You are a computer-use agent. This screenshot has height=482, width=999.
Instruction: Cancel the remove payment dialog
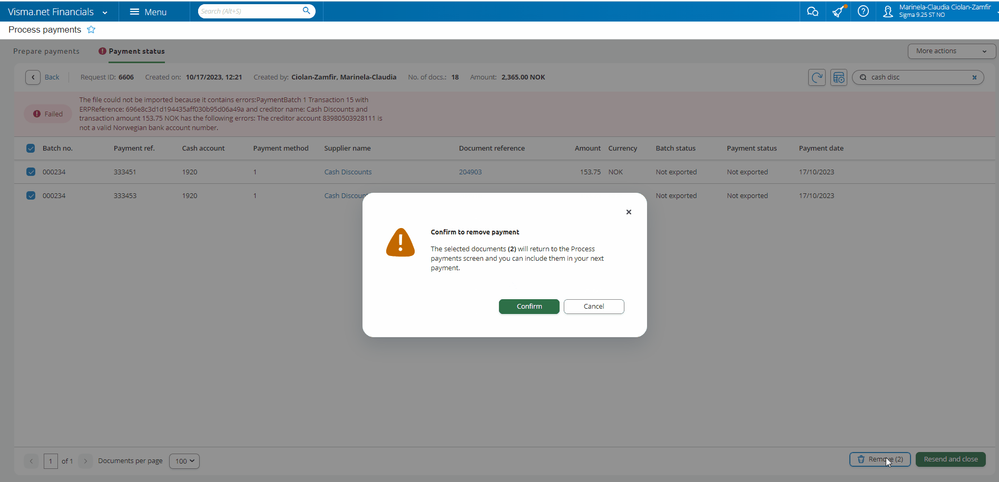pos(594,306)
